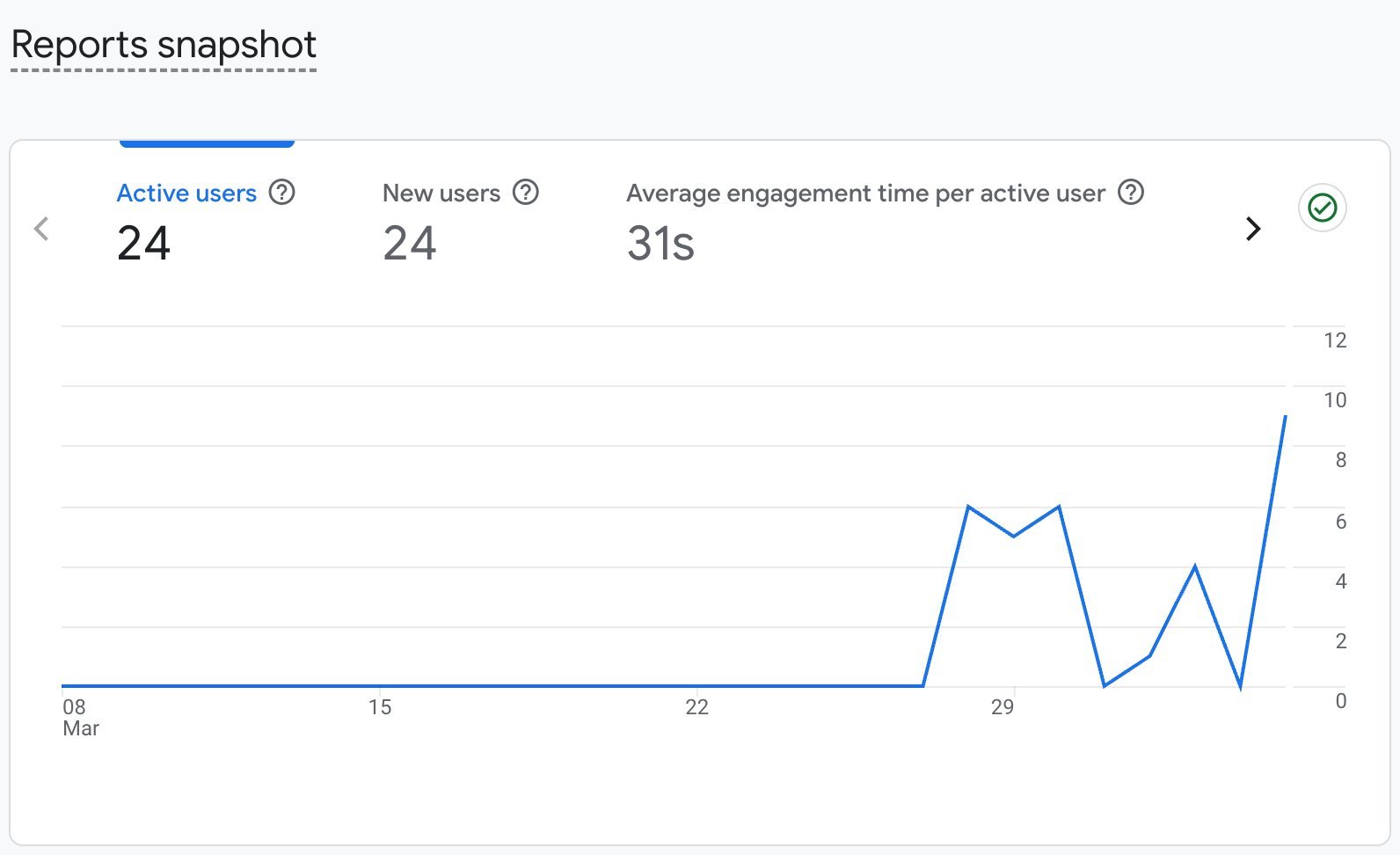Click the chart line point above date 29
The image size is (1400, 855).
[1014, 536]
